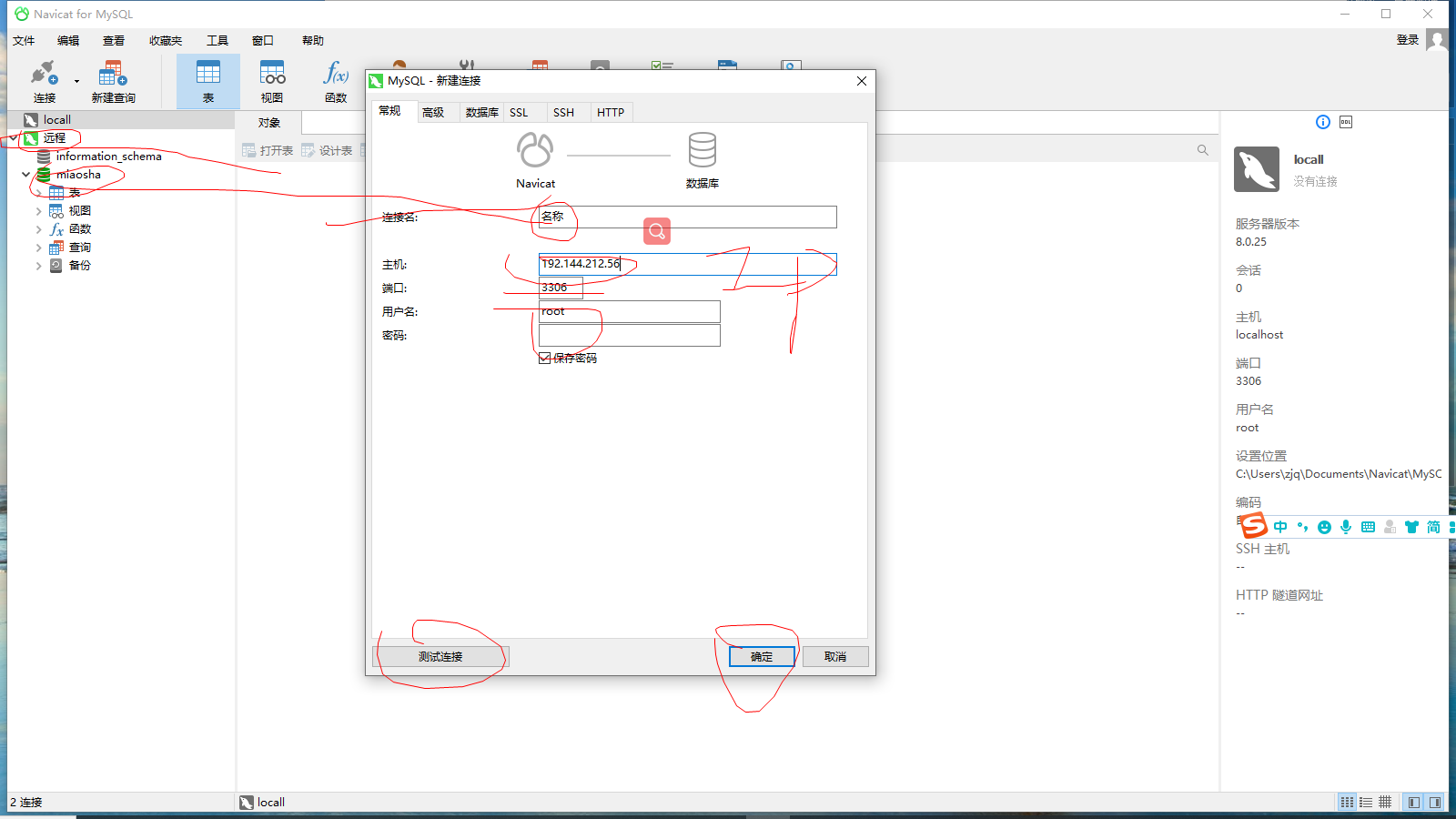Click the search magnifier in object toolbar
The height and width of the screenshot is (819, 1456).
1203,150
